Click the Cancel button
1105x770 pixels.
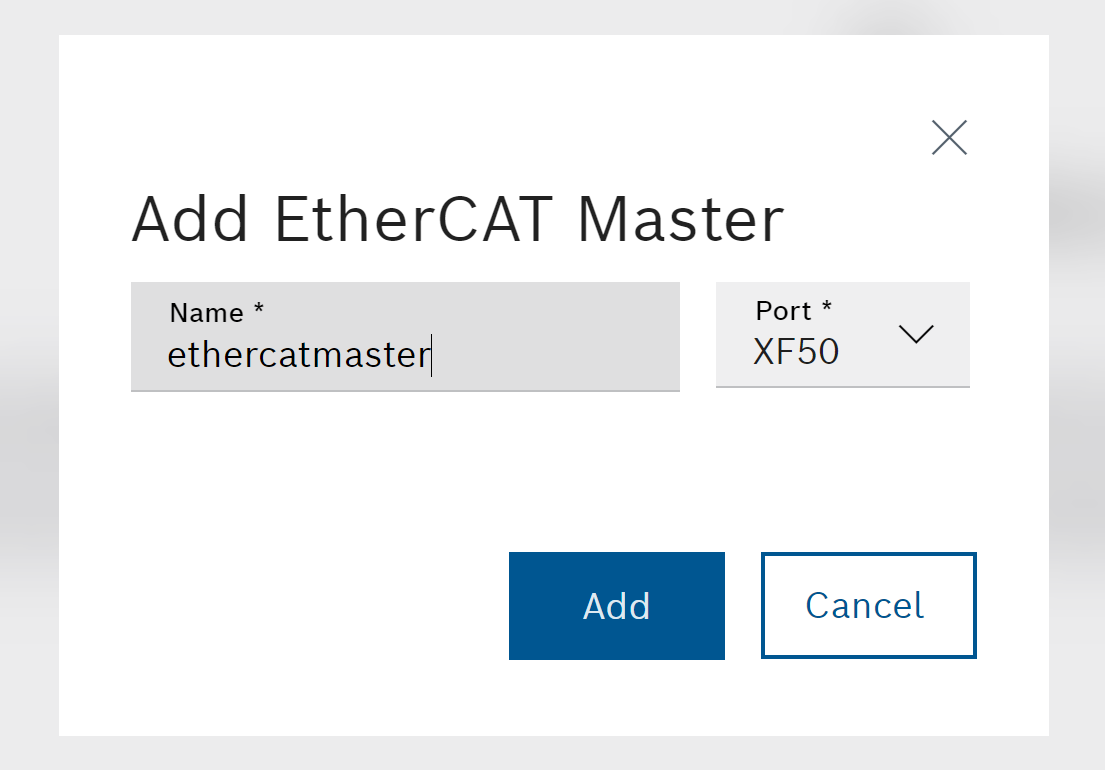[x=868, y=606]
